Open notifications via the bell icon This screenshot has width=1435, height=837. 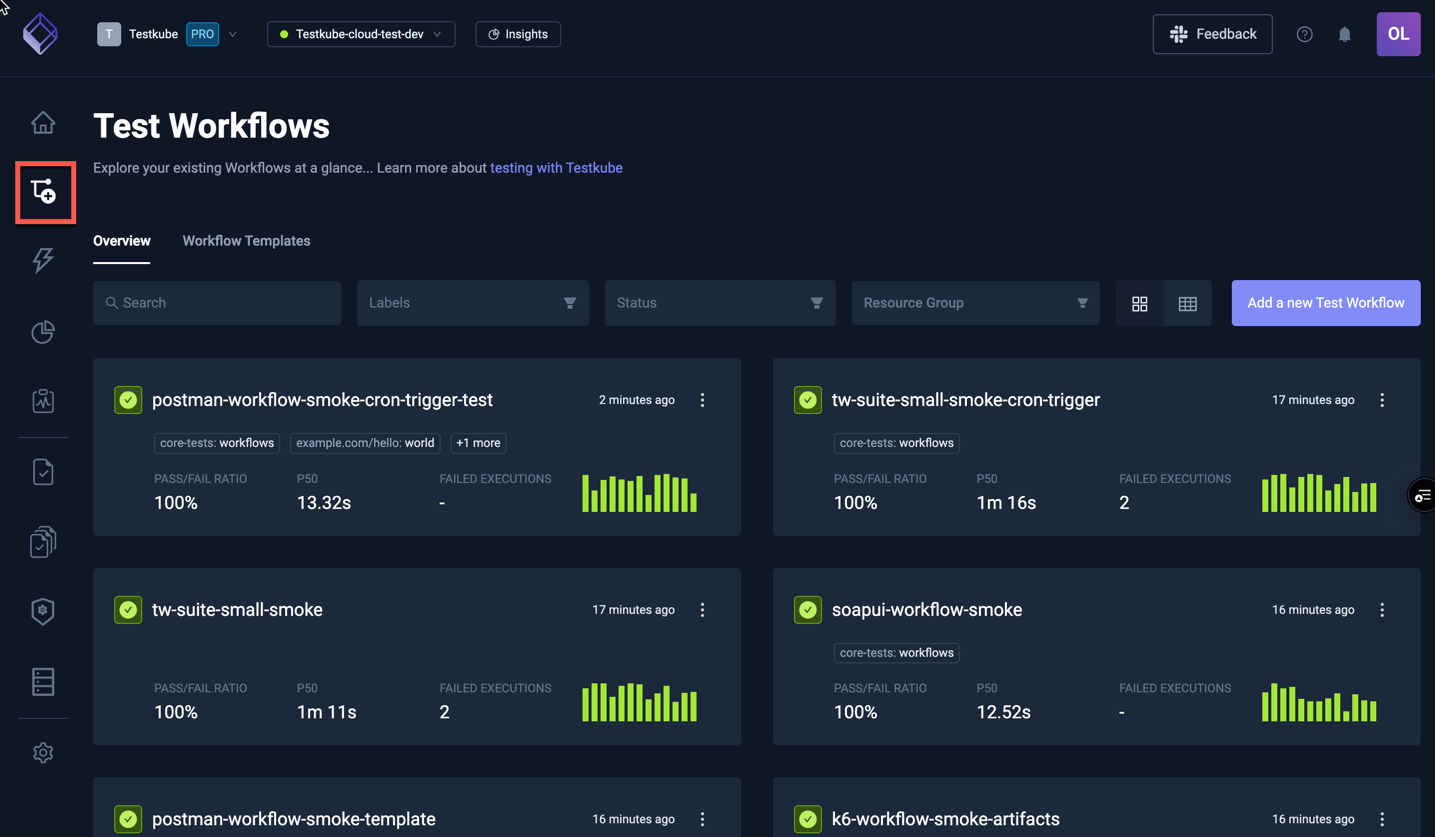tap(1344, 33)
